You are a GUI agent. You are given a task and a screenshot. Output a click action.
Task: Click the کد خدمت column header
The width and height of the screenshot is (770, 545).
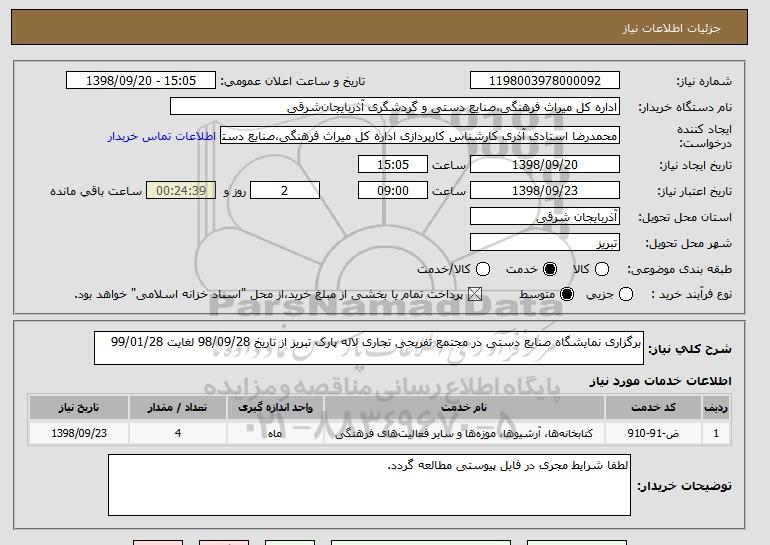653,408
